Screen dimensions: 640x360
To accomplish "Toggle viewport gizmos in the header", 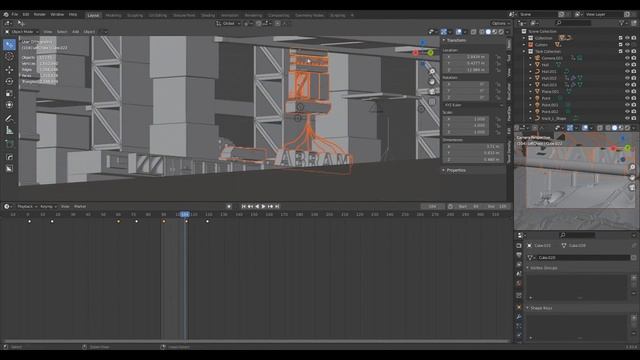I will (444, 32).
